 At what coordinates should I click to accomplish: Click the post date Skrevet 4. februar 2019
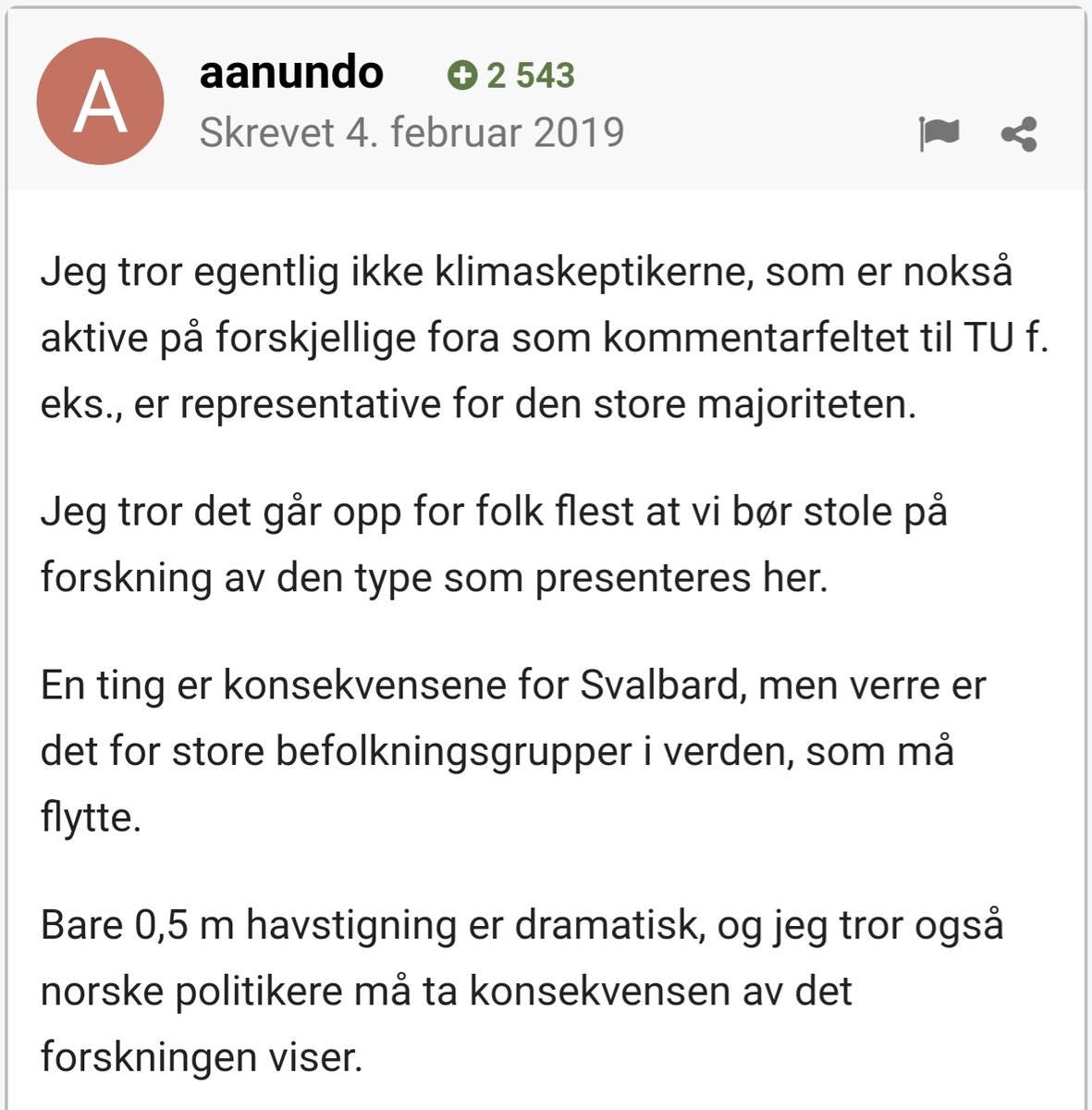coord(411,133)
